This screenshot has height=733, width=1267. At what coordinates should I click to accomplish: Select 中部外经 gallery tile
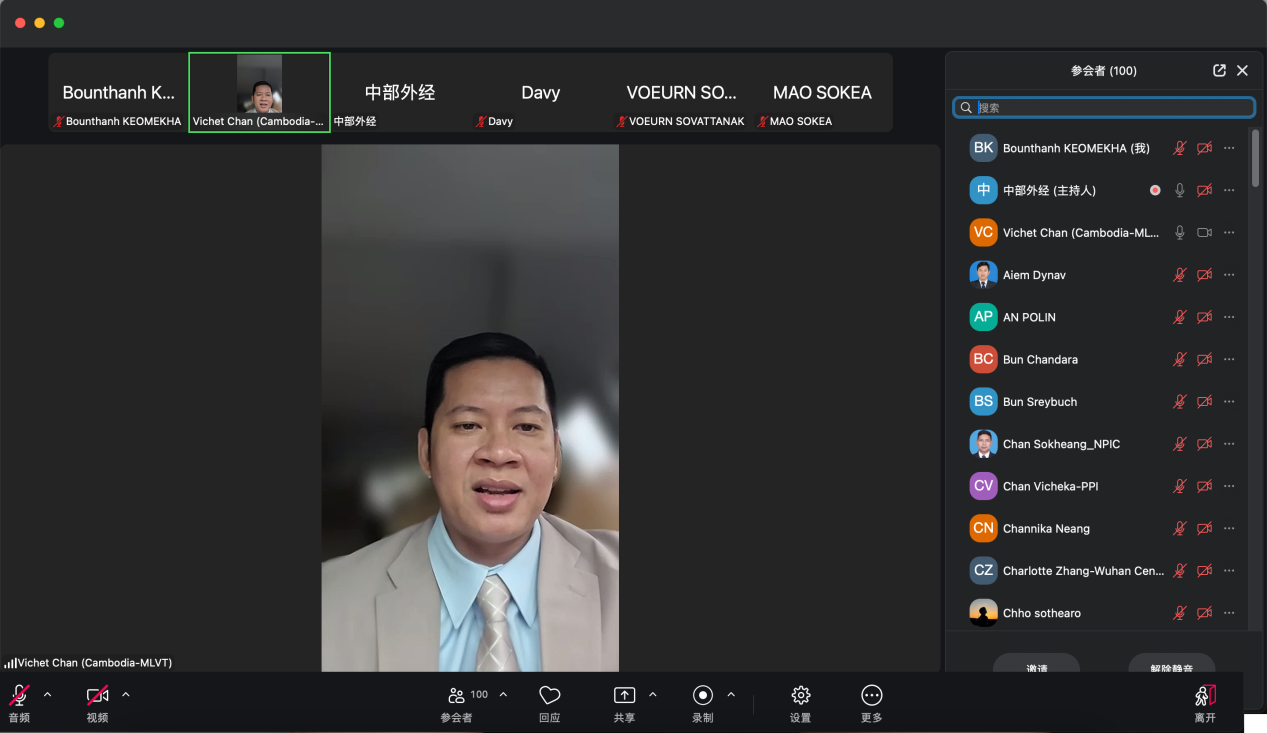[x=400, y=92]
